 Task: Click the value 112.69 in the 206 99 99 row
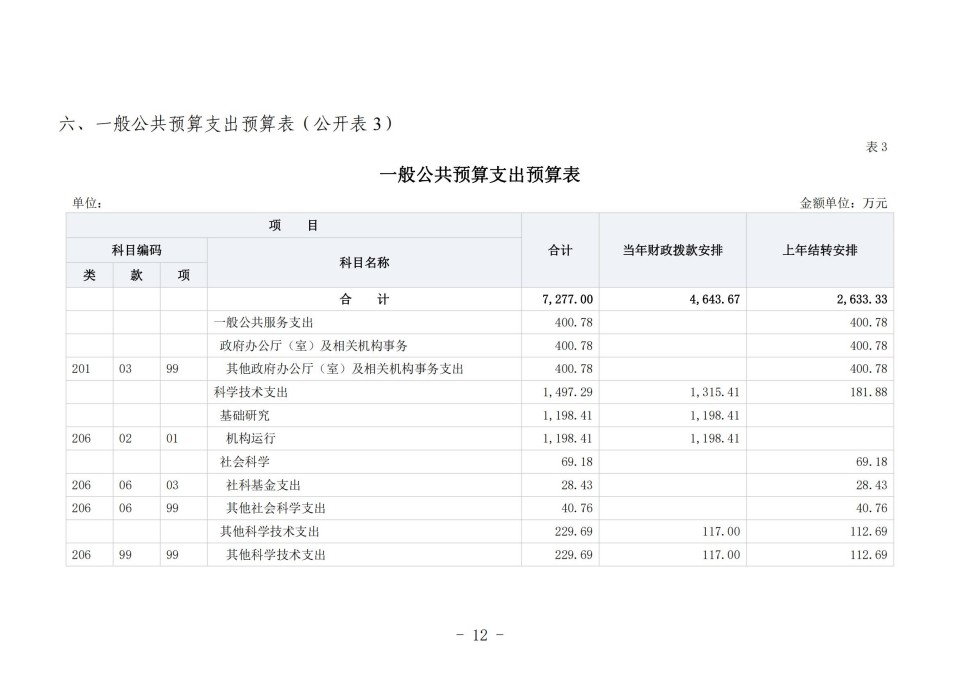pos(868,555)
